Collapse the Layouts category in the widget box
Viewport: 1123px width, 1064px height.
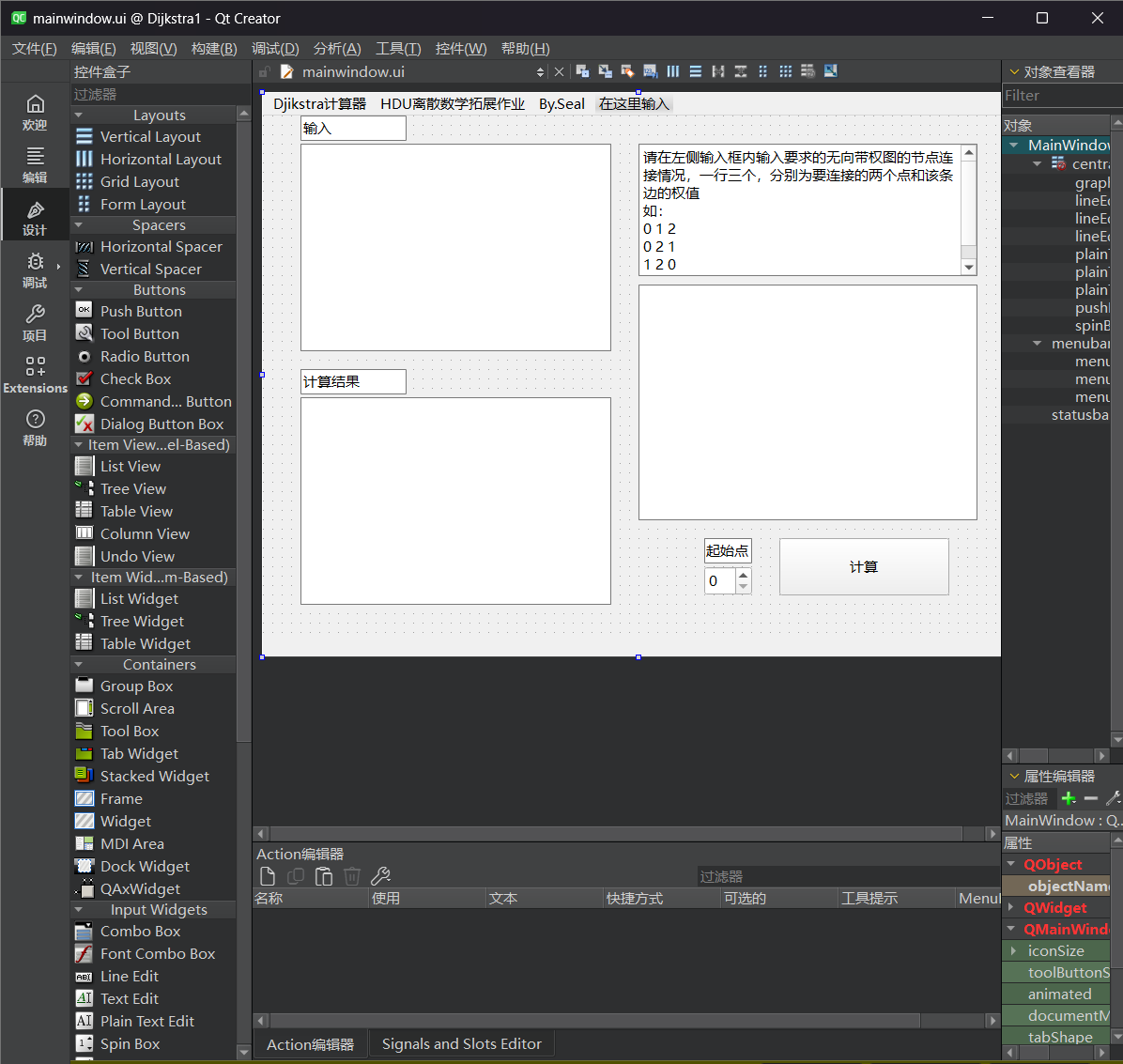point(79,115)
